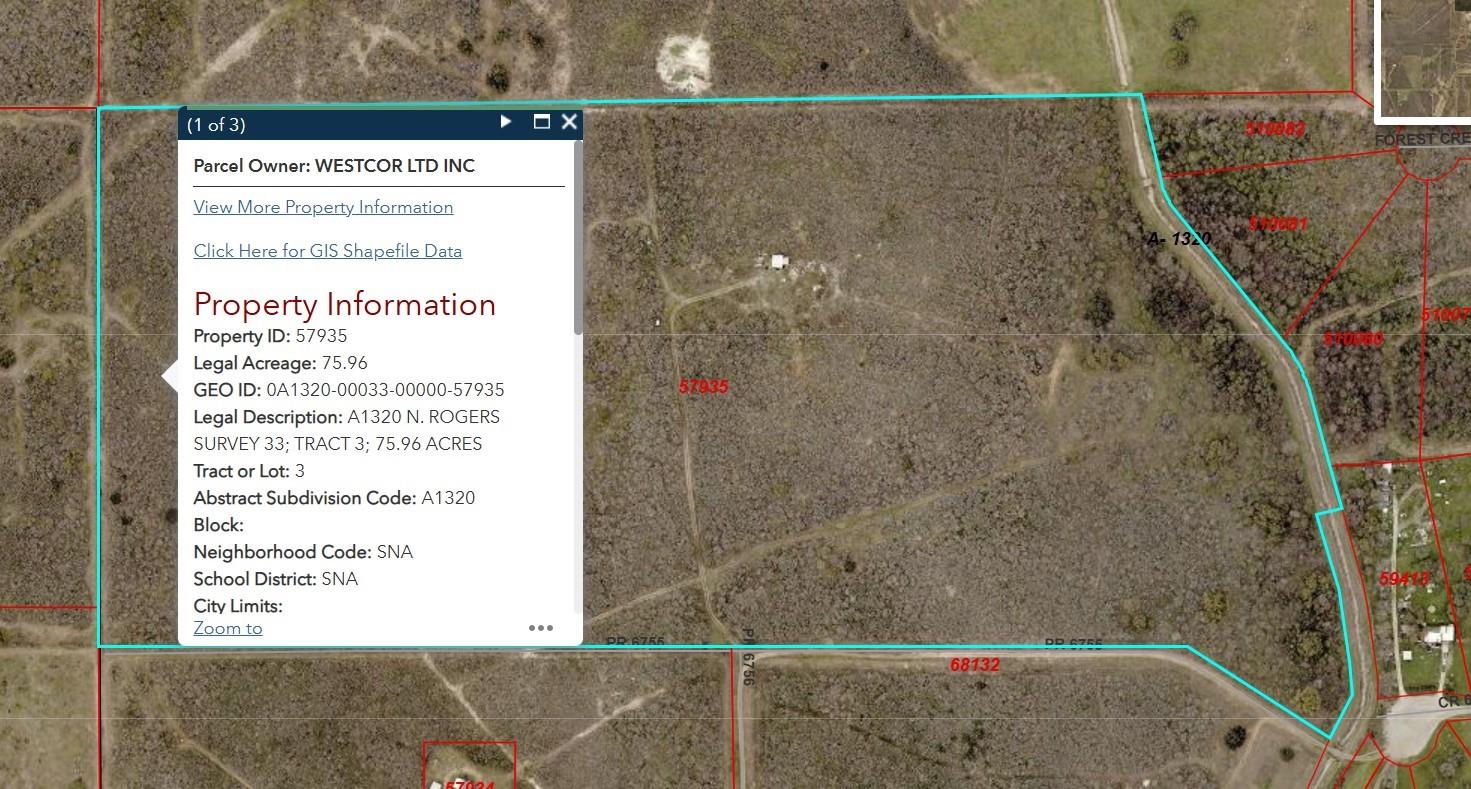Click Here for GIS Shapefile Data link

point(327,251)
